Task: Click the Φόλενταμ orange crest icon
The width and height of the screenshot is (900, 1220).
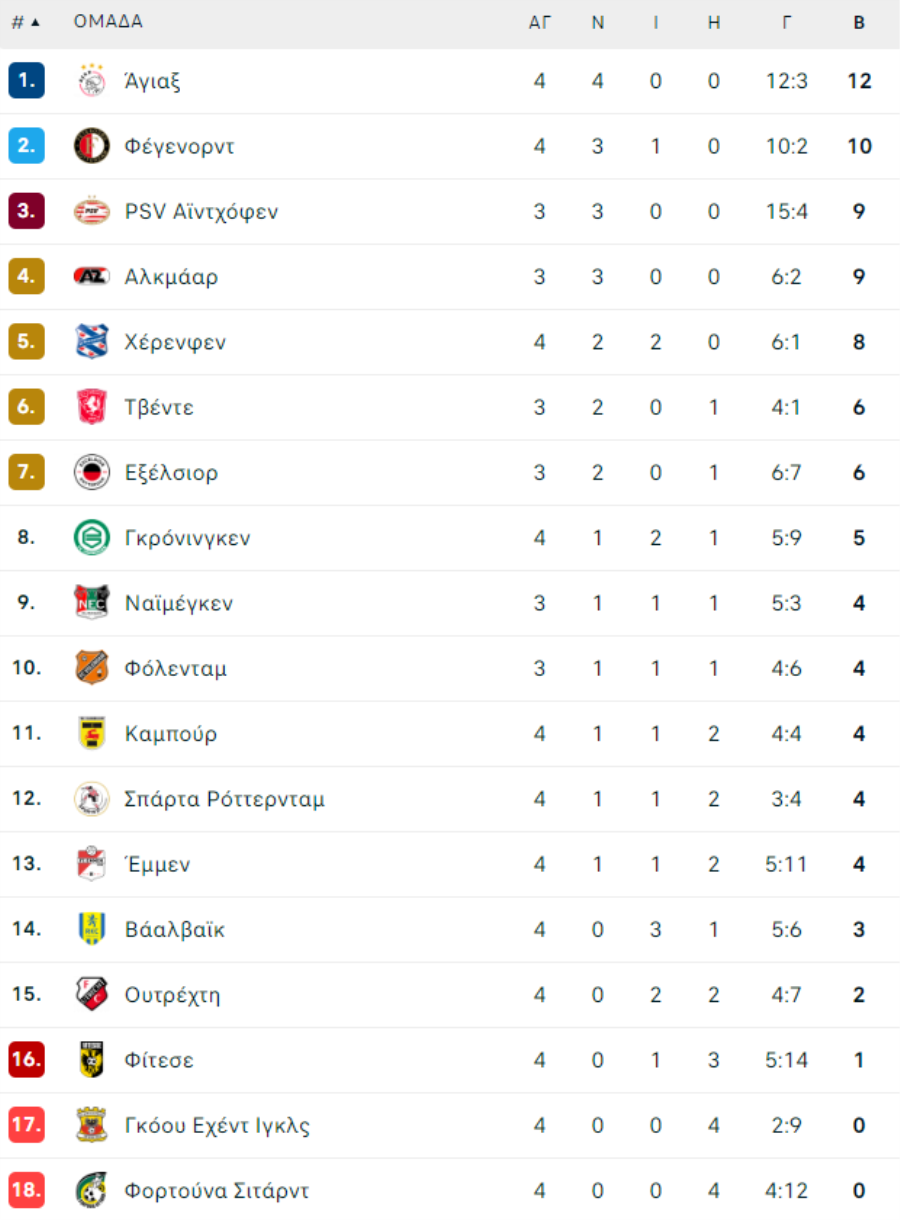Action: (92, 668)
